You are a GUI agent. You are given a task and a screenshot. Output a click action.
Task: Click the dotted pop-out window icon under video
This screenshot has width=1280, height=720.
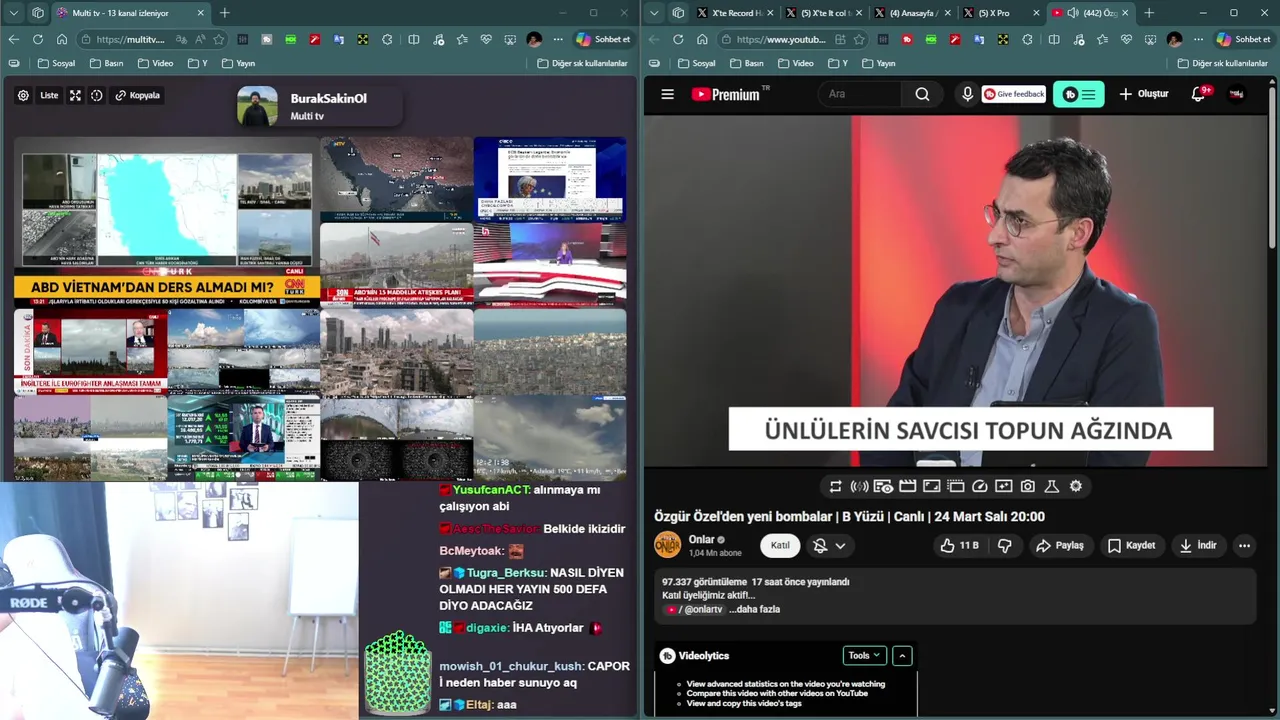pos(955,486)
